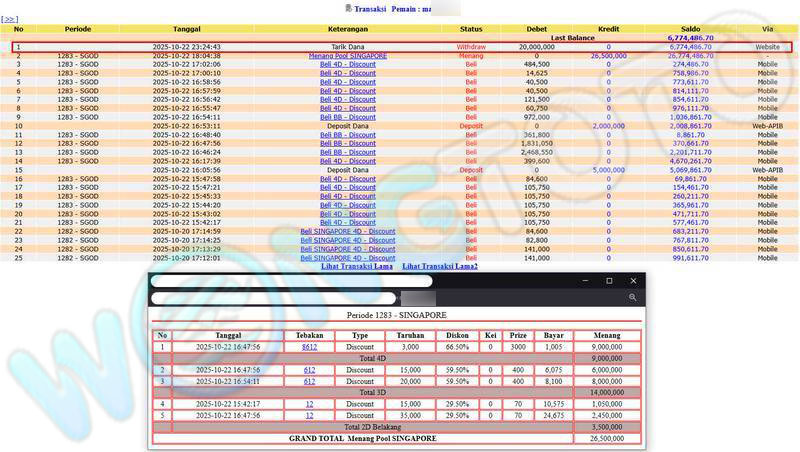Open Beli SINGAPORE 4D - Discount row 22
The height and width of the screenshot is (452, 800).
tap(348, 231)
